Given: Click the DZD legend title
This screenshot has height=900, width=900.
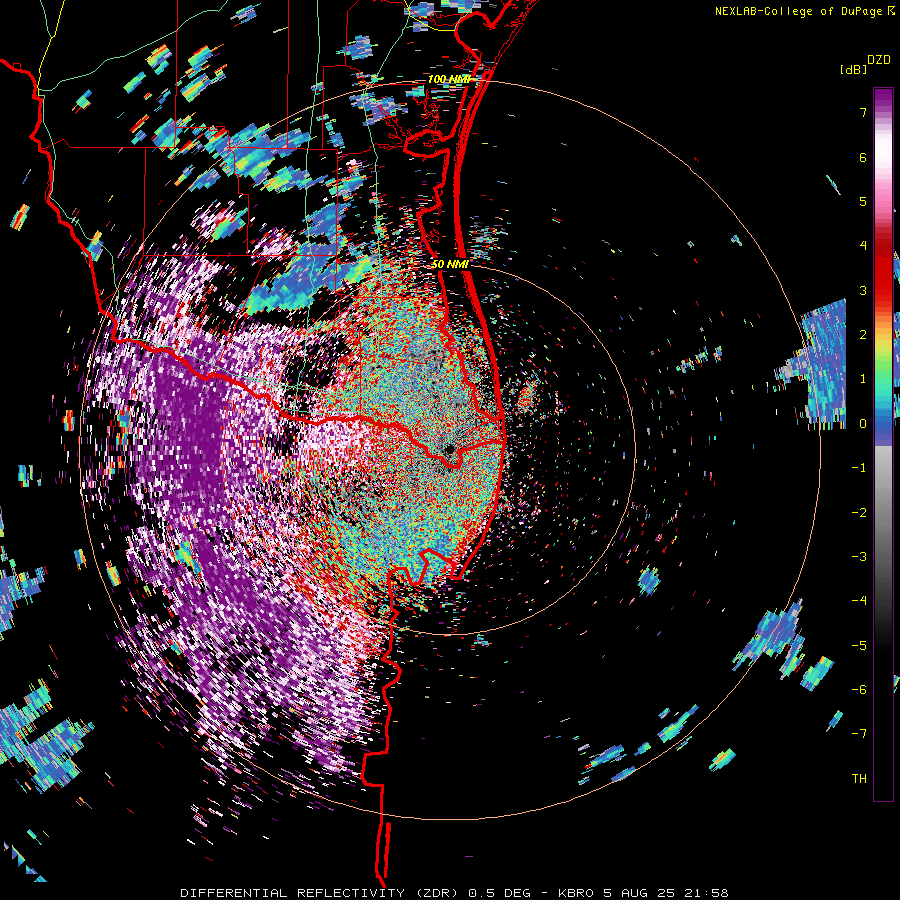Looking at the screenshot, I should 879,60.
